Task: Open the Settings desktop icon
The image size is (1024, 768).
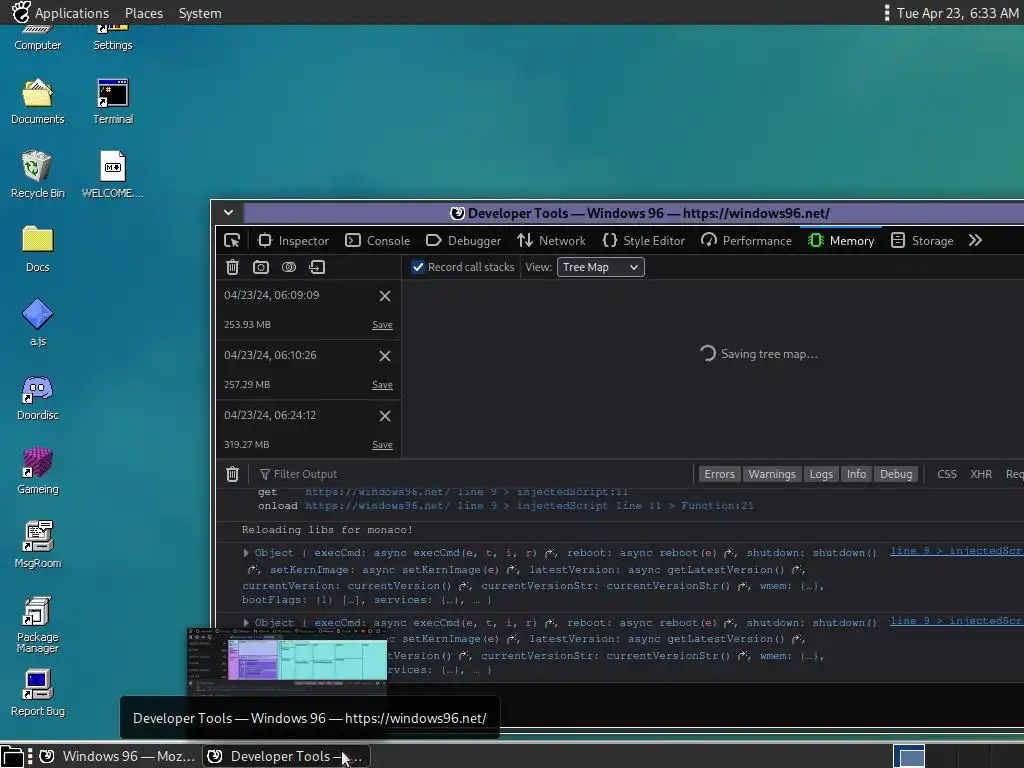Action: point(112,38)
